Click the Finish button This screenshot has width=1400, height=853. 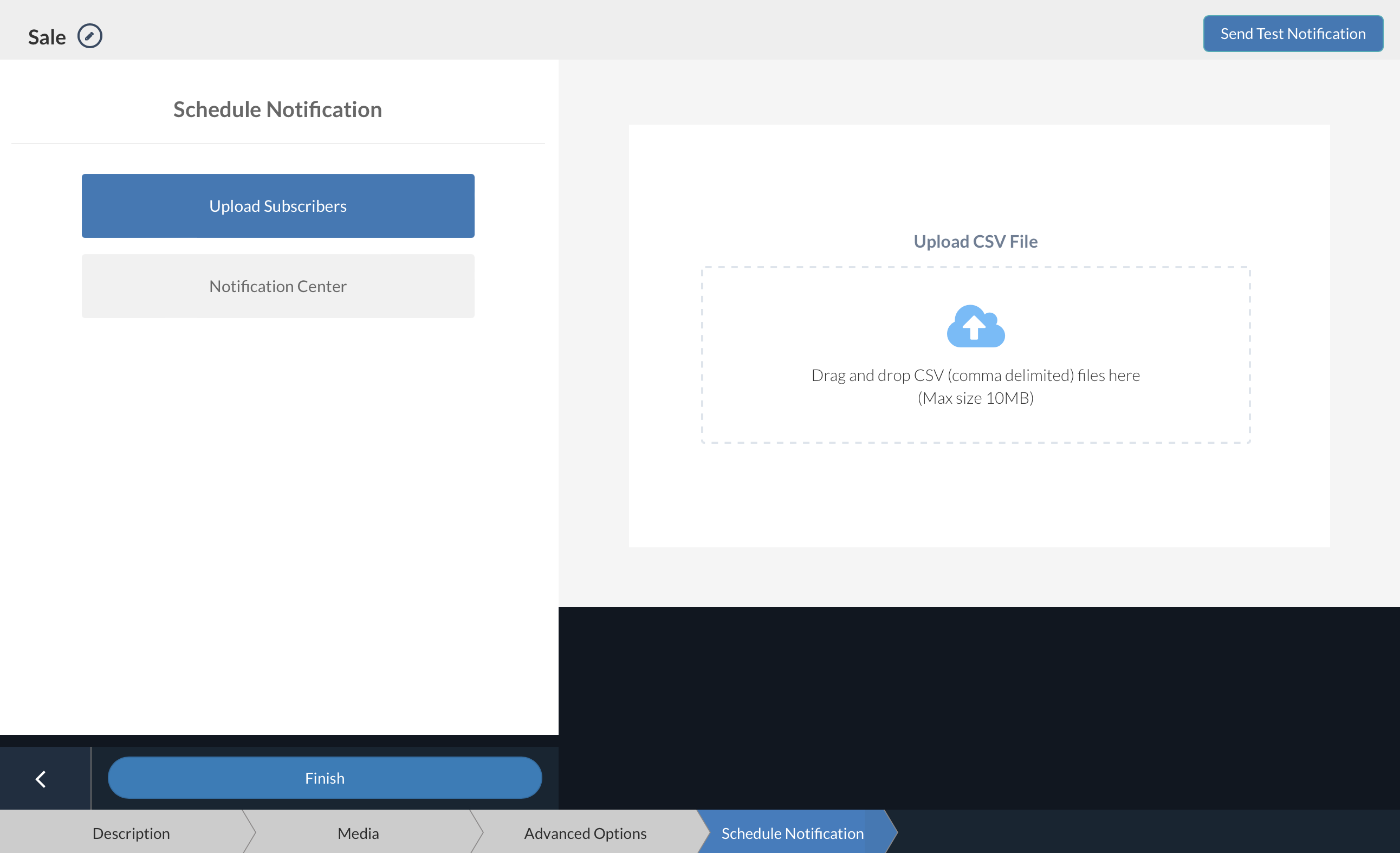[325, 778]
